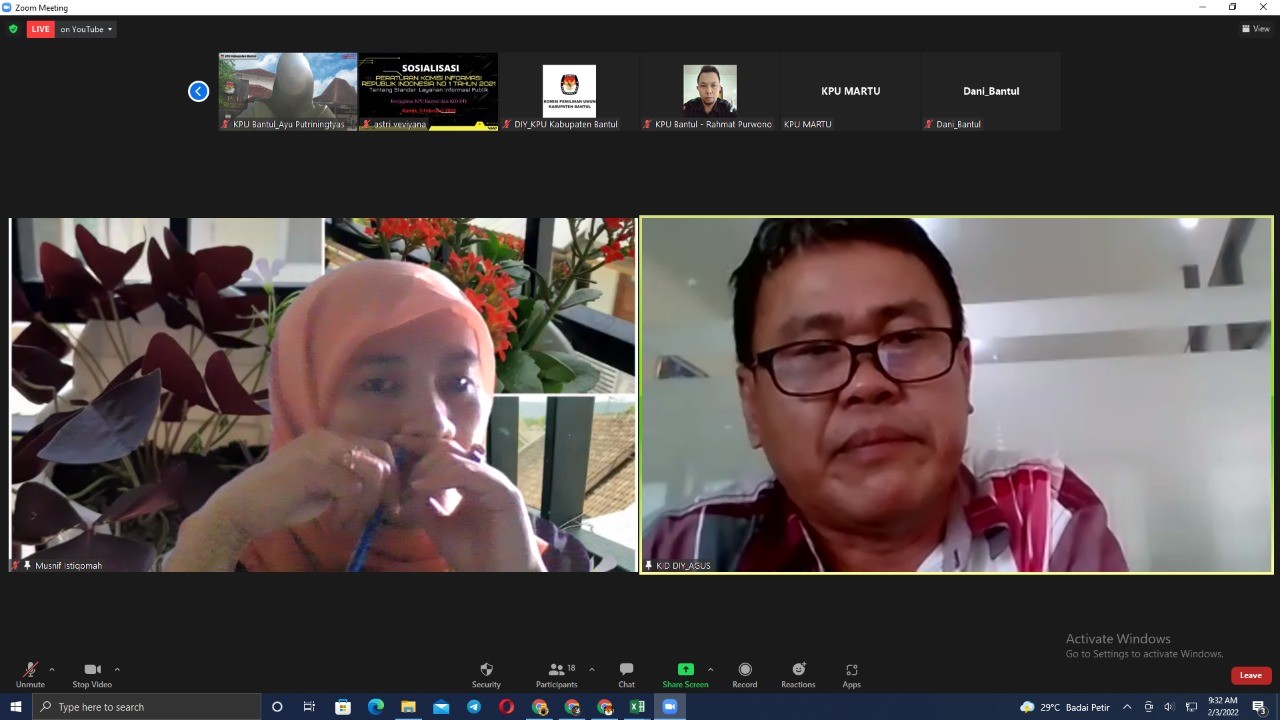Viewport: 1280px width, 720px height.
Task: Expand audio options arrow beside Unmute
Action: tap(52, 669)
